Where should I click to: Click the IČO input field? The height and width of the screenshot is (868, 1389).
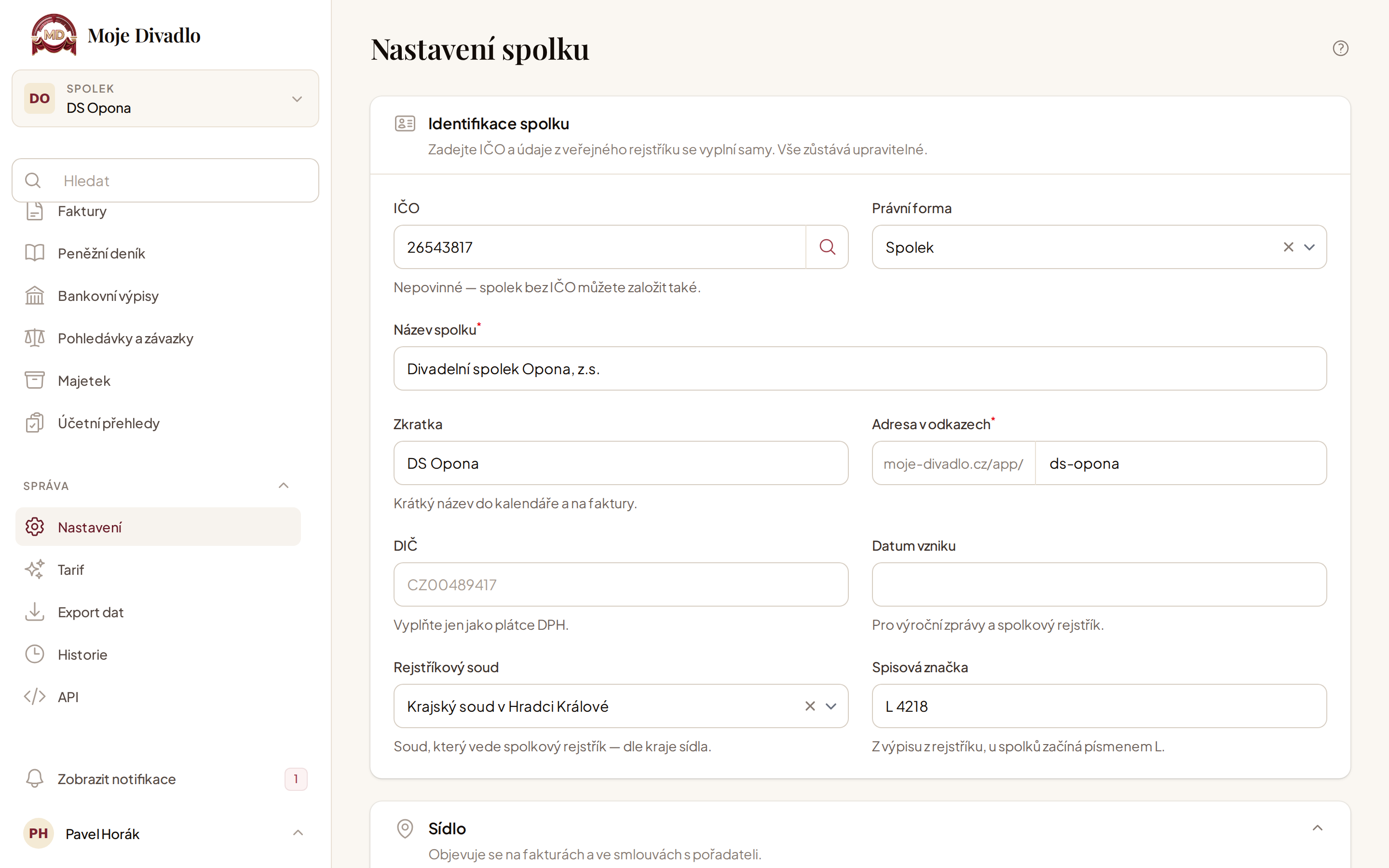[599, 247]
